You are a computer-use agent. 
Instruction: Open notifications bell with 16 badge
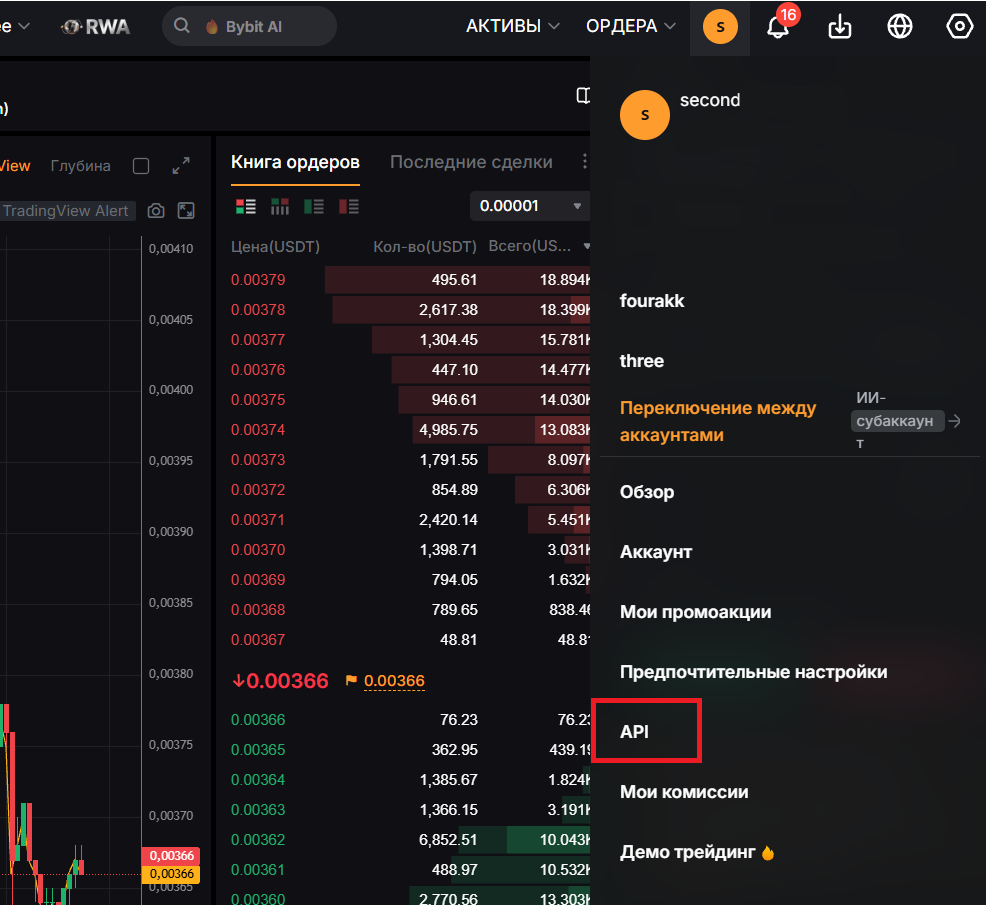780,25
